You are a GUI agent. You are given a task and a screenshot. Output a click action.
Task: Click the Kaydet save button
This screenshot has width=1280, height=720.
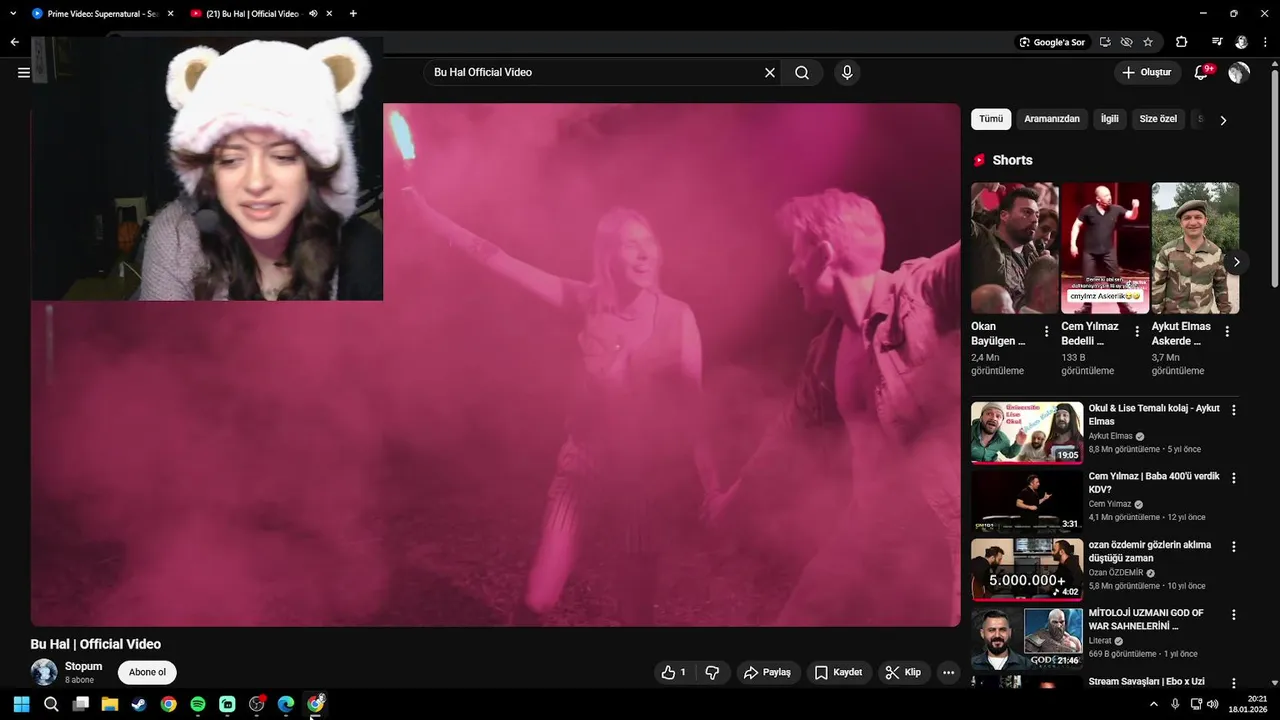pos(838,673)
